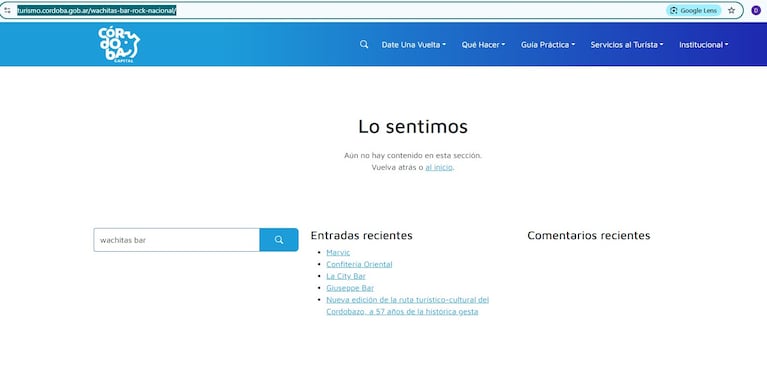Click the Google Lens button
Screen dimensions: 767x390
(694, 10)
